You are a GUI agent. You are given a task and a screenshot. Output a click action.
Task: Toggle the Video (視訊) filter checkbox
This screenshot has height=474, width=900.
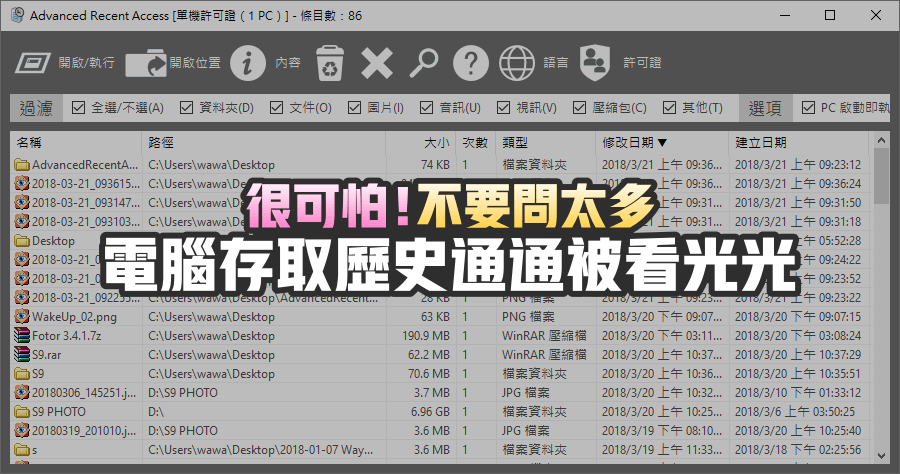click(503, 107)
